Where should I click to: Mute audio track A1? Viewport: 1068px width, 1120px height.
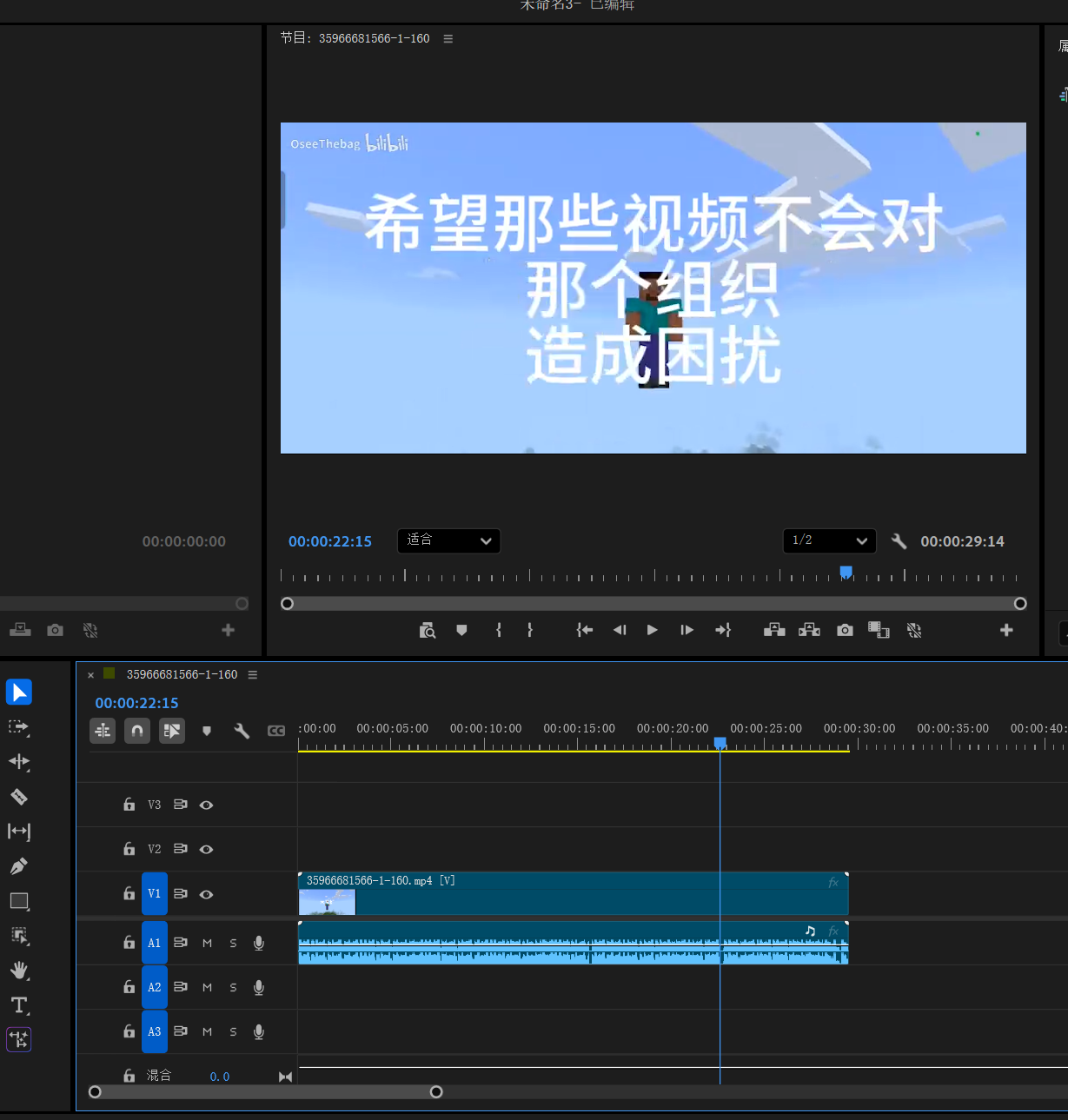[207, 943]
